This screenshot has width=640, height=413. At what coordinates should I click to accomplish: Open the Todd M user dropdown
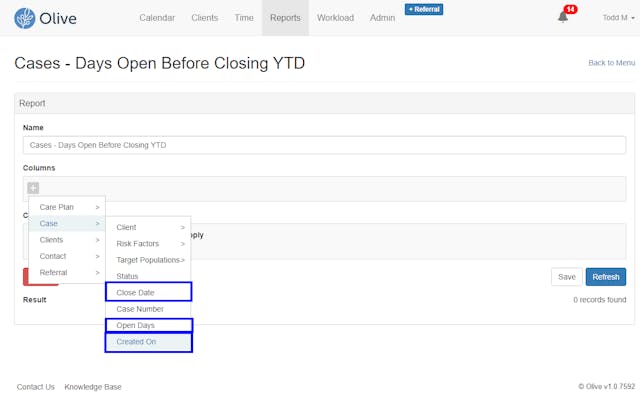tap(618, 18)
